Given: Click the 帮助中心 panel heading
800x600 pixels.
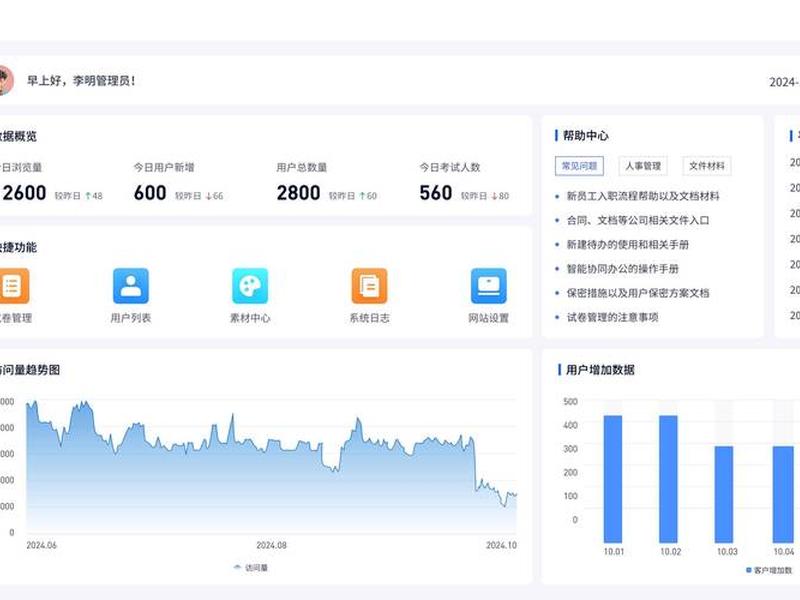Looking at the screenshot, I should 586,136.
